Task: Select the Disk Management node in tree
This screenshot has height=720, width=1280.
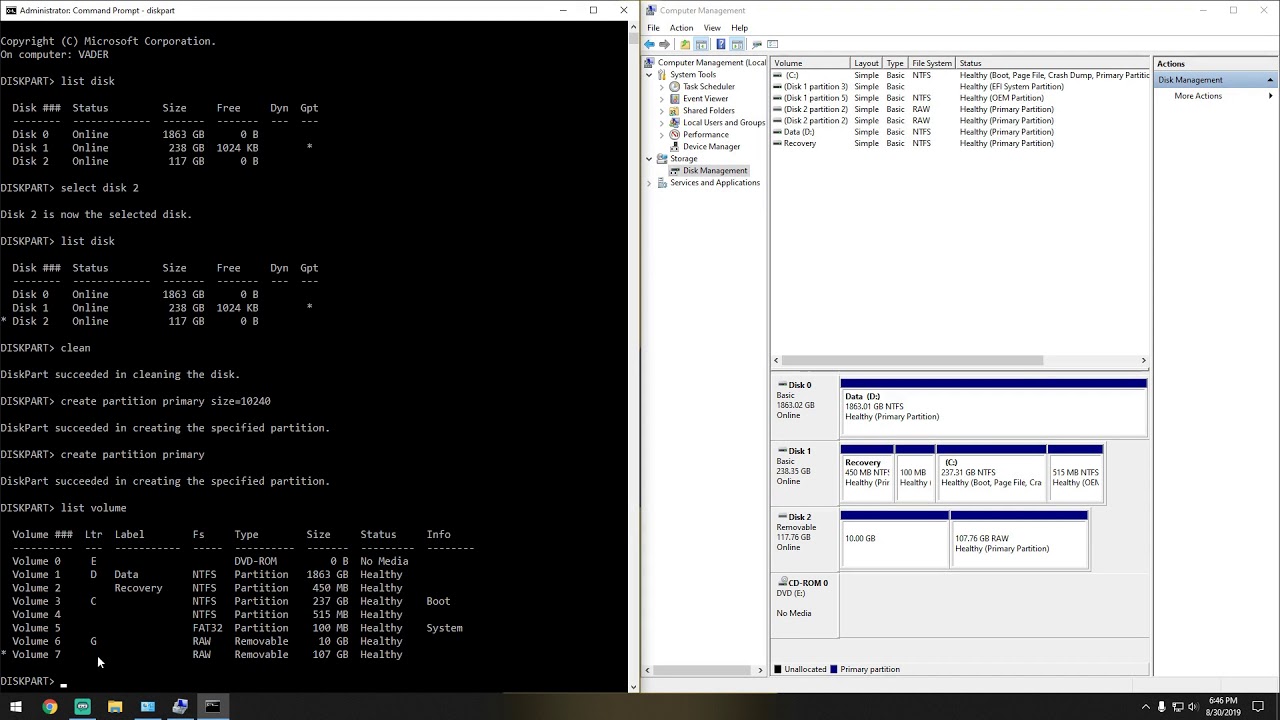Action: click(x=708, y=171)
